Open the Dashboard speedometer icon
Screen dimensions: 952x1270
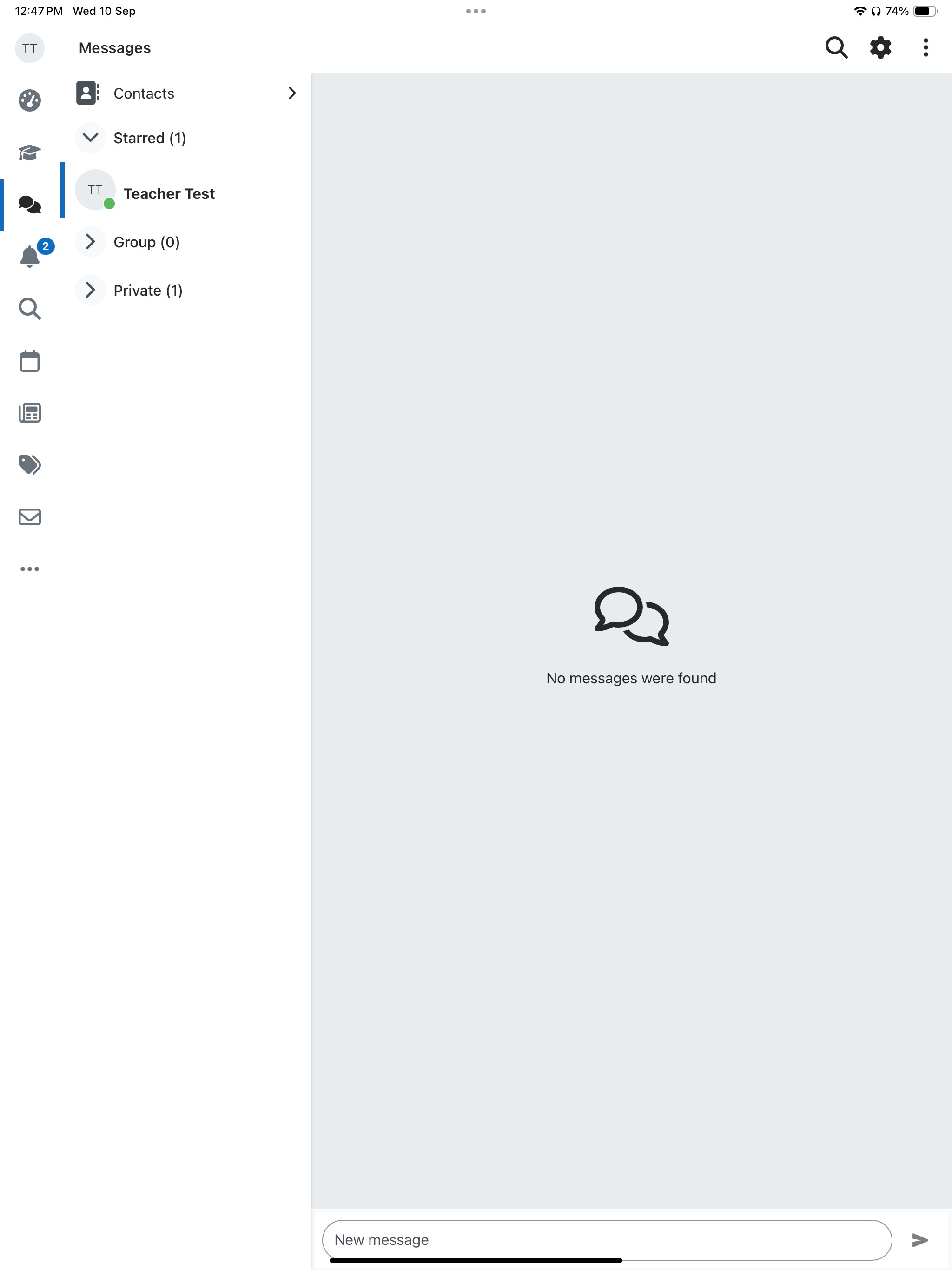pos(29,100)
